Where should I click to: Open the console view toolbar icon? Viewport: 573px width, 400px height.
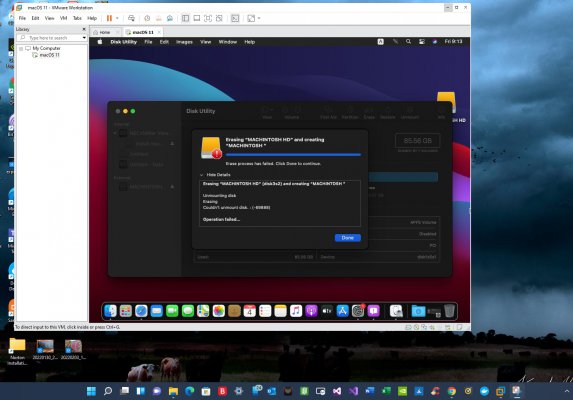coord(235,18)
